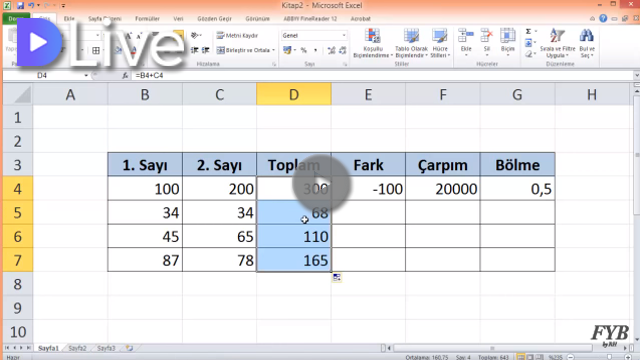640x360 pixels.
Task: Switch to Page Layout view in status bar
Action: [530, 357]
